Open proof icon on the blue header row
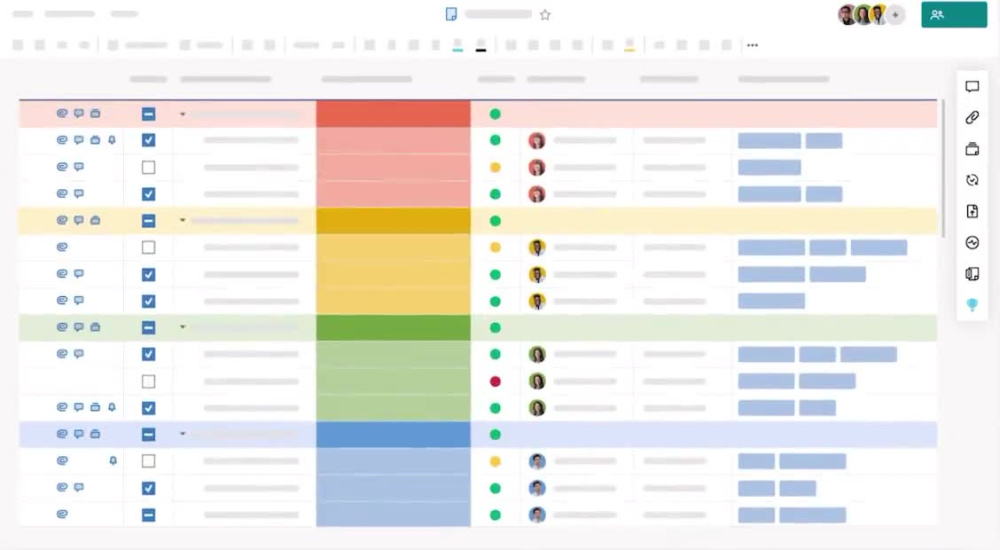This screenshot has width=1000, height=550. tap(95, 434)
